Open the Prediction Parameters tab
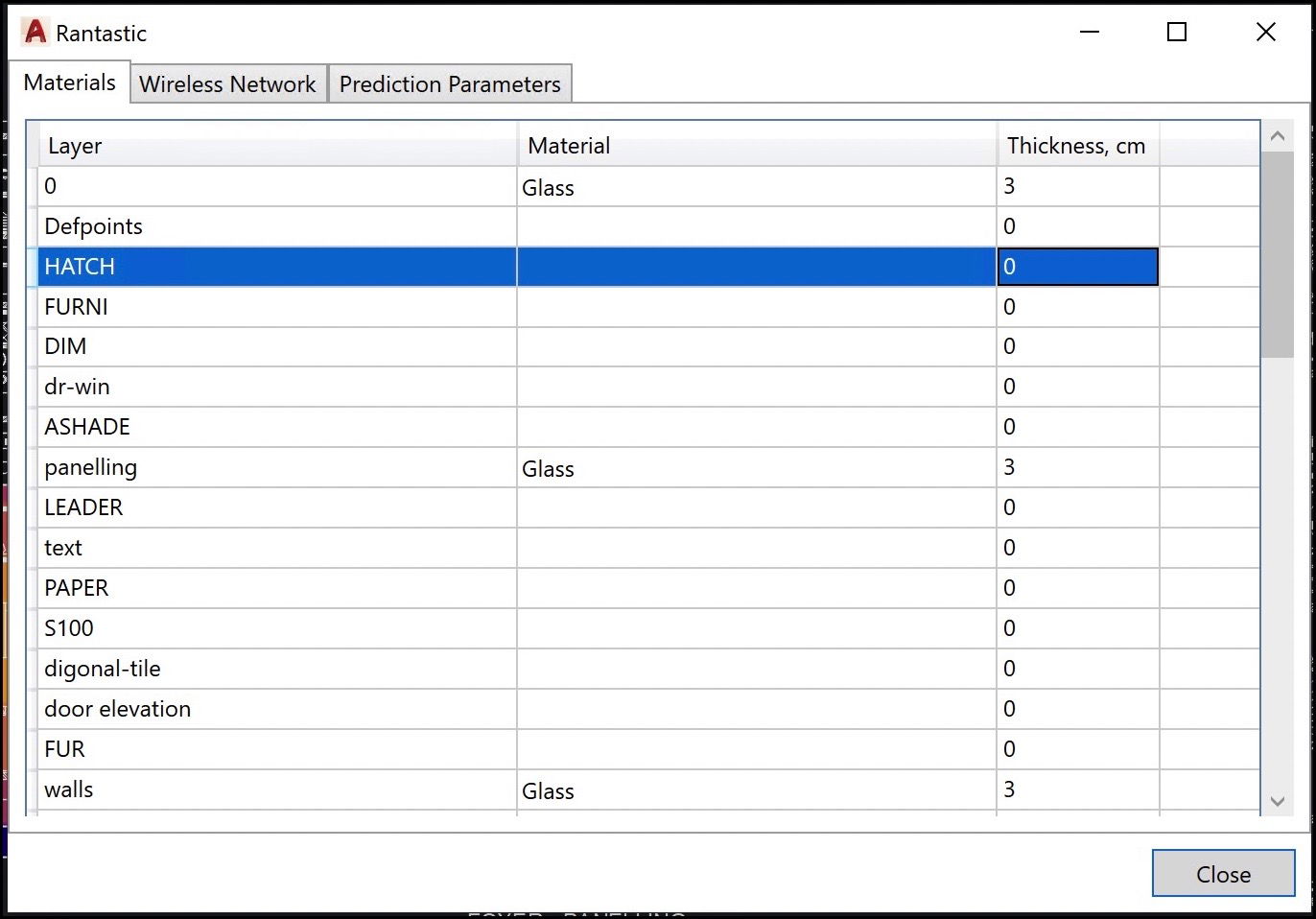 450,84
